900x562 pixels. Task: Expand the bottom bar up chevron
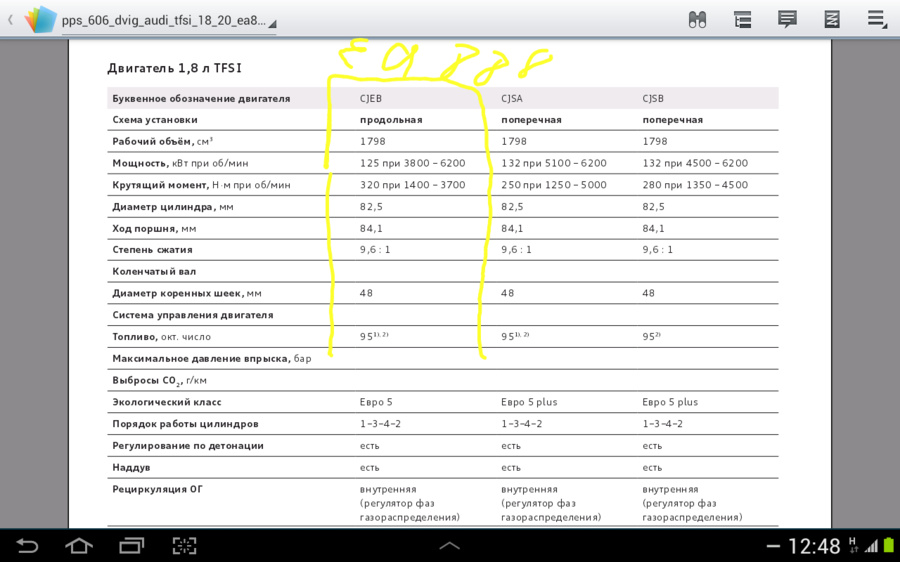pyautogui.click(x=449, y=546)
